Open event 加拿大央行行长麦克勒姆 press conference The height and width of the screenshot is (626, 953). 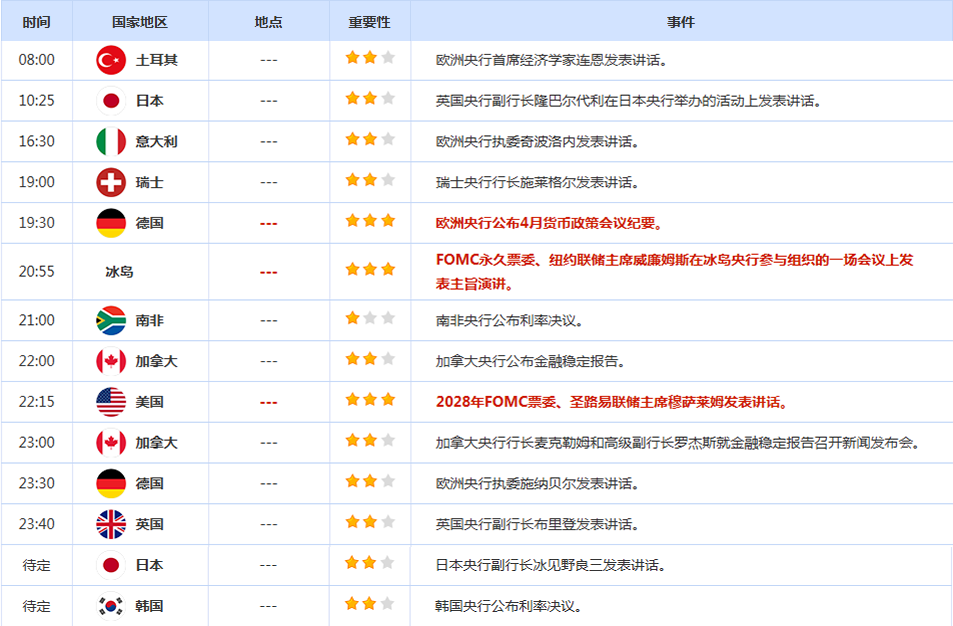click(678, 442)
